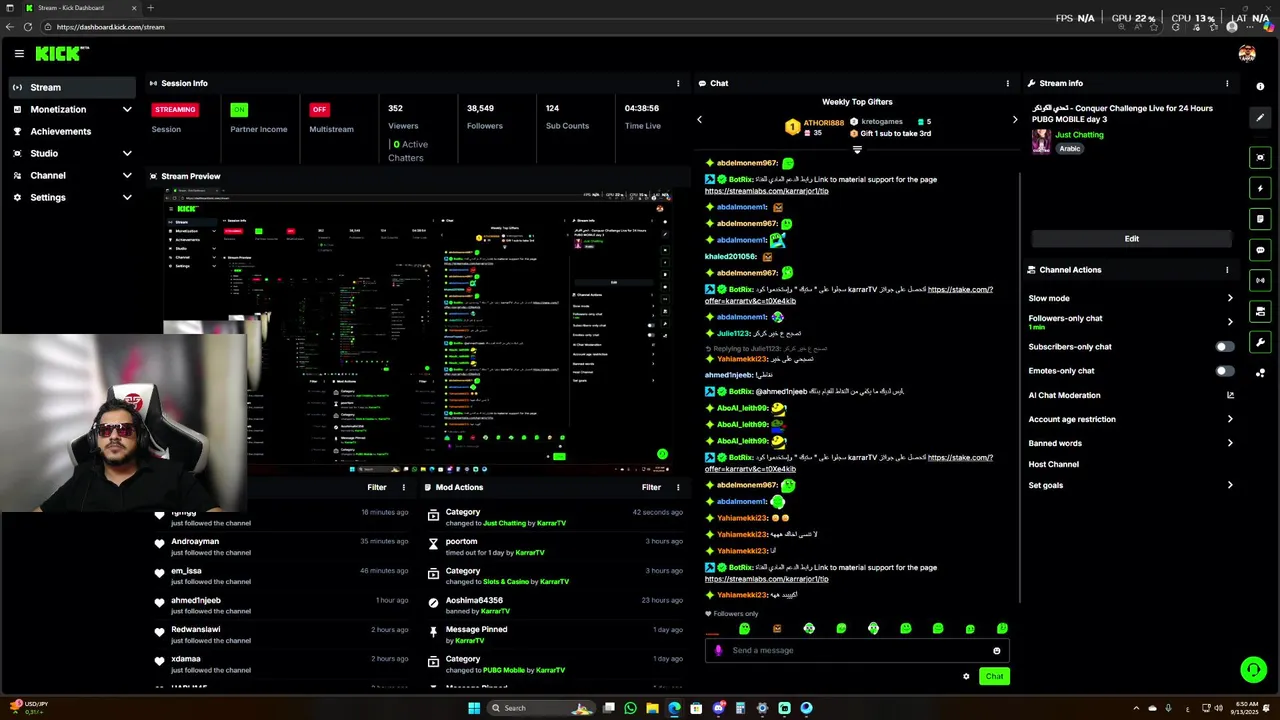Toggle Emotes-only chat switch

pos(1224,371)
